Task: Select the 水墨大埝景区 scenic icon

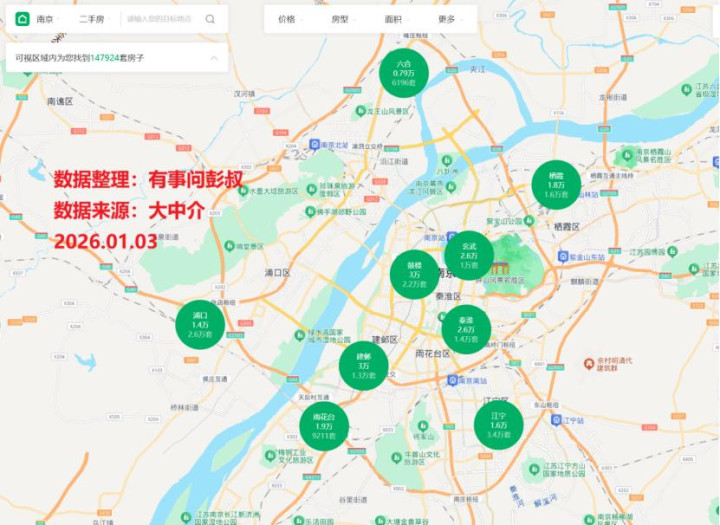Action: pos(243,191)
